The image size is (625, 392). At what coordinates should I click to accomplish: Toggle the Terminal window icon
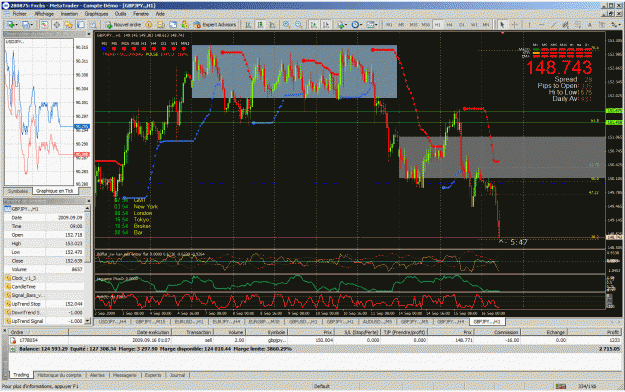tap(81, 25)
